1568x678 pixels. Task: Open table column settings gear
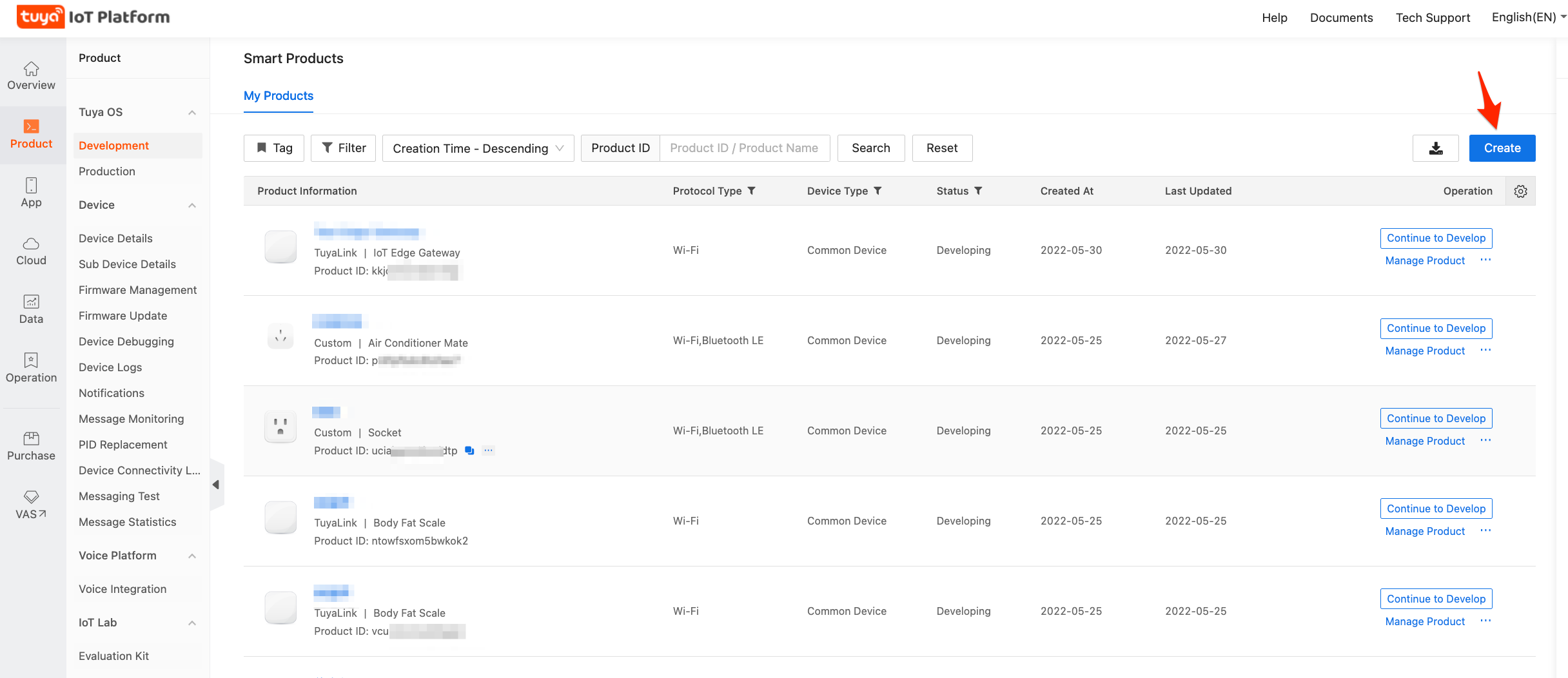coord(1520,191)
